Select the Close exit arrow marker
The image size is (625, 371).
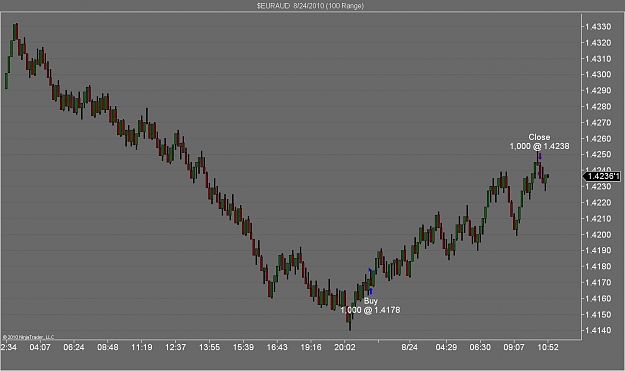click(540, 157)
